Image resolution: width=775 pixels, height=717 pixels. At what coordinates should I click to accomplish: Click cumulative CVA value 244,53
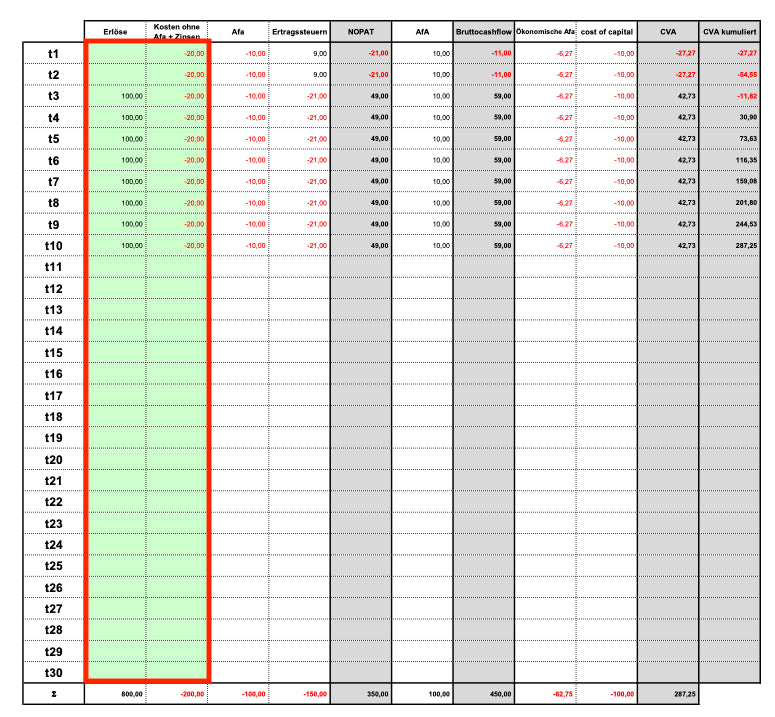[x=746, y=224]
